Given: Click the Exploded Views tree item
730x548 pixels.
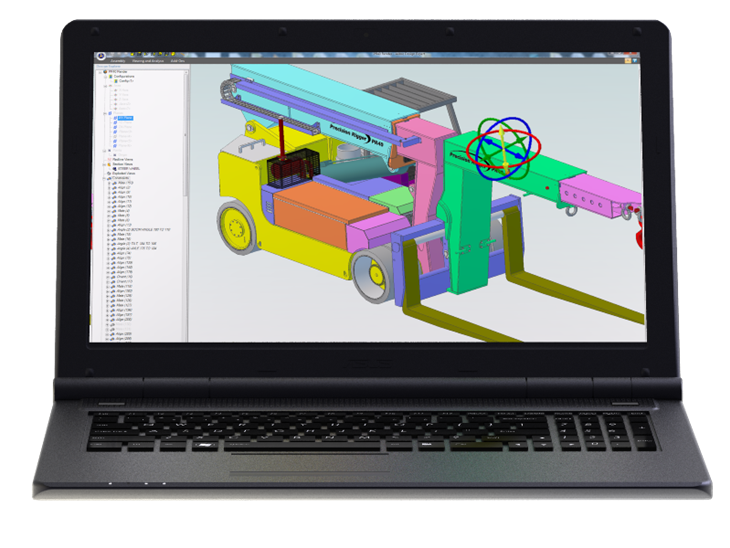Looking at the screenshot, I should (124, 173).
